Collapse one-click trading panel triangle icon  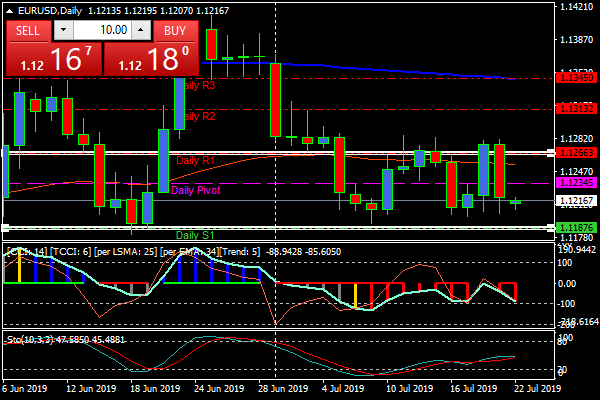[x=9, y=11]
